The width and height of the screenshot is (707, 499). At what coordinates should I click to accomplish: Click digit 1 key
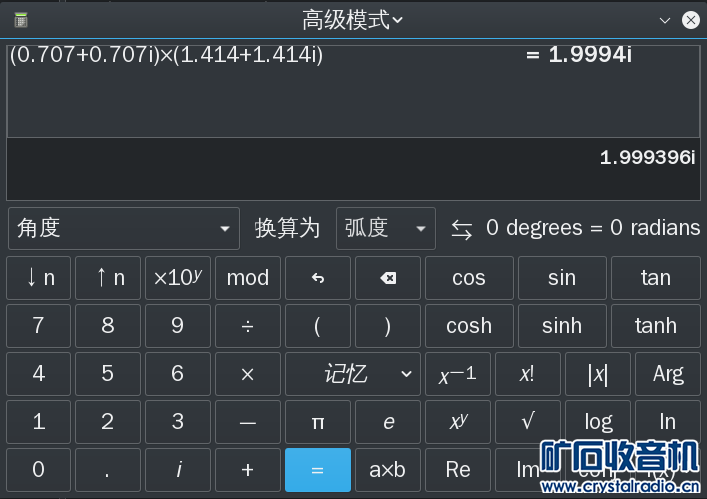tap(38, 422)
